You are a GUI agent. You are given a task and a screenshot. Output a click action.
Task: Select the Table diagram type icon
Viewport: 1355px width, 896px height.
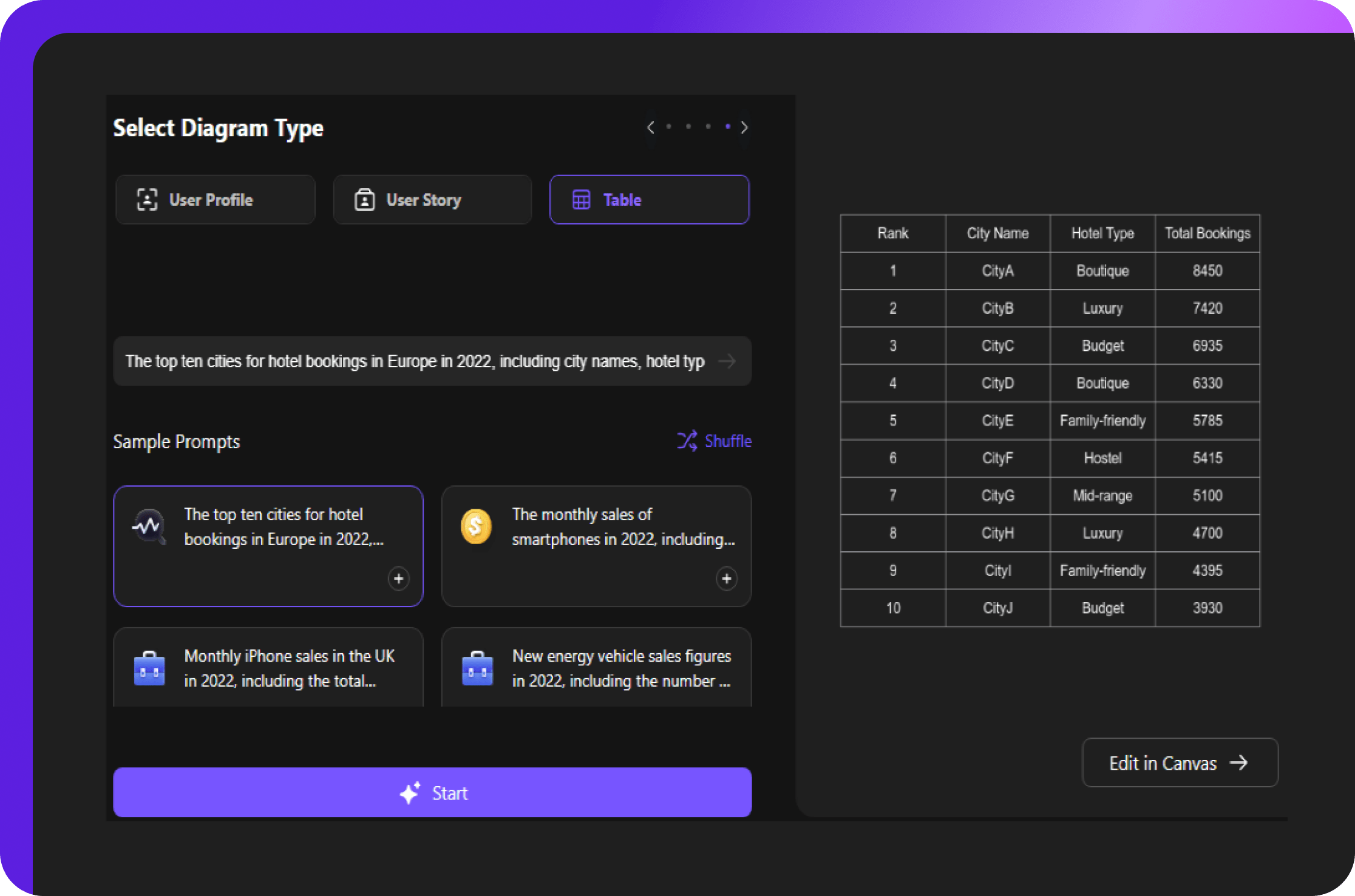pyautogui.click(x=581, y=199)
